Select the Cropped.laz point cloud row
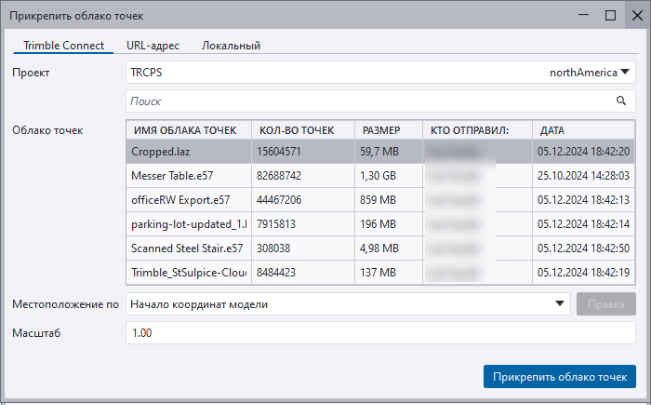Viewport: 651px width, 405px height. (x=189, y=151)
